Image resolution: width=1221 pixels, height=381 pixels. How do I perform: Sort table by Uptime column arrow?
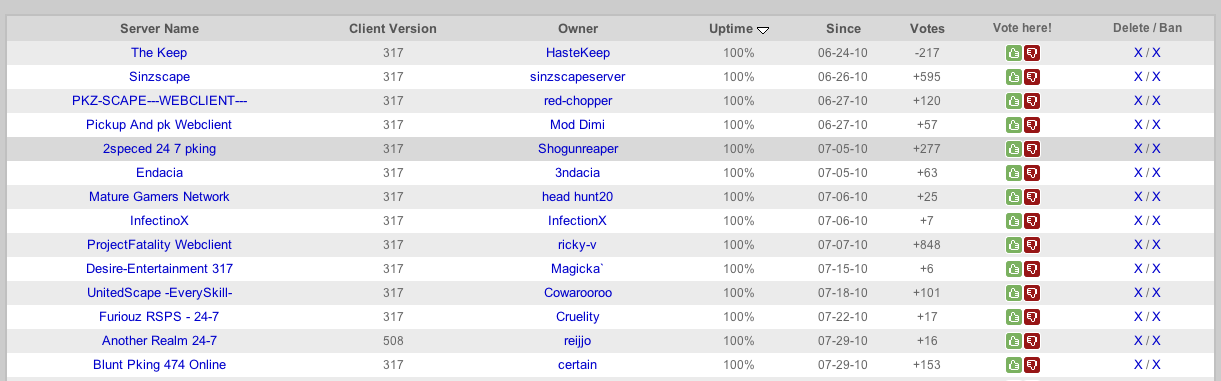coord(763,30)
